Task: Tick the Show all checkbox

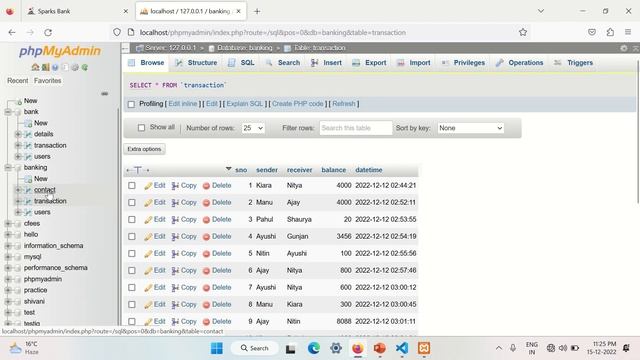Action: (141, 128)
